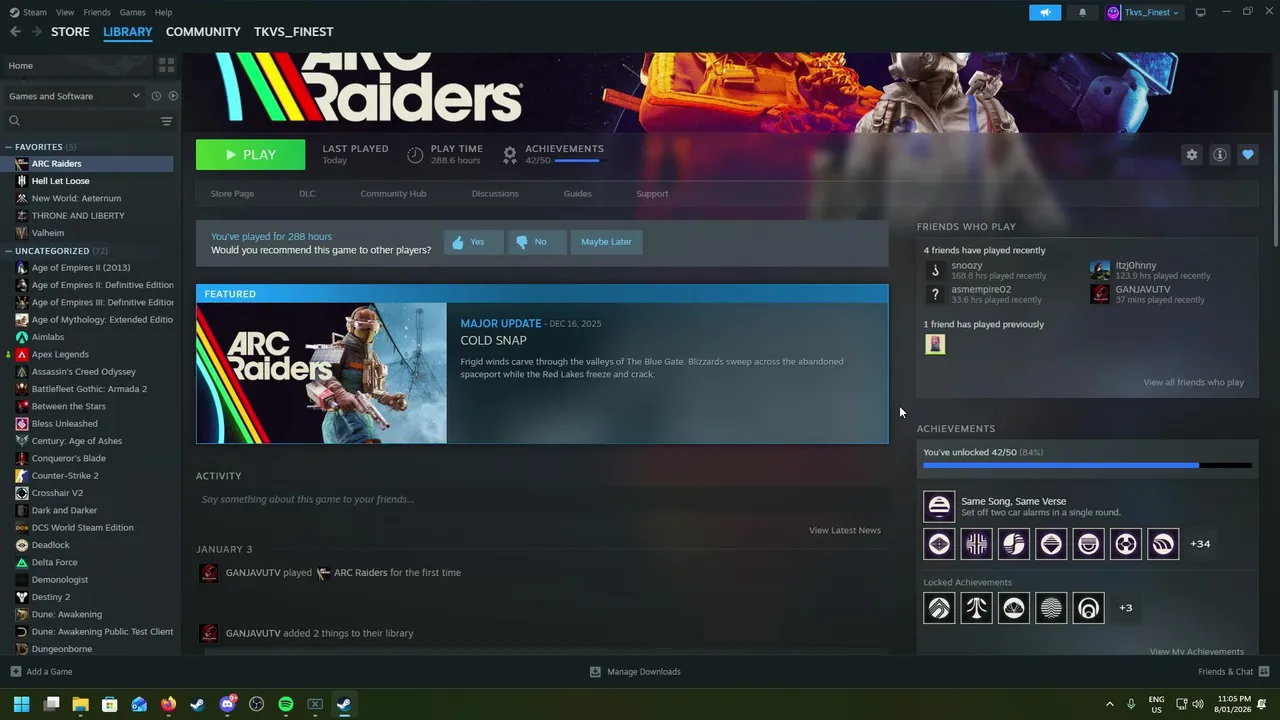Show +3 more locked achievements
The image size is (1280, 720).
tap(1126, 608)
